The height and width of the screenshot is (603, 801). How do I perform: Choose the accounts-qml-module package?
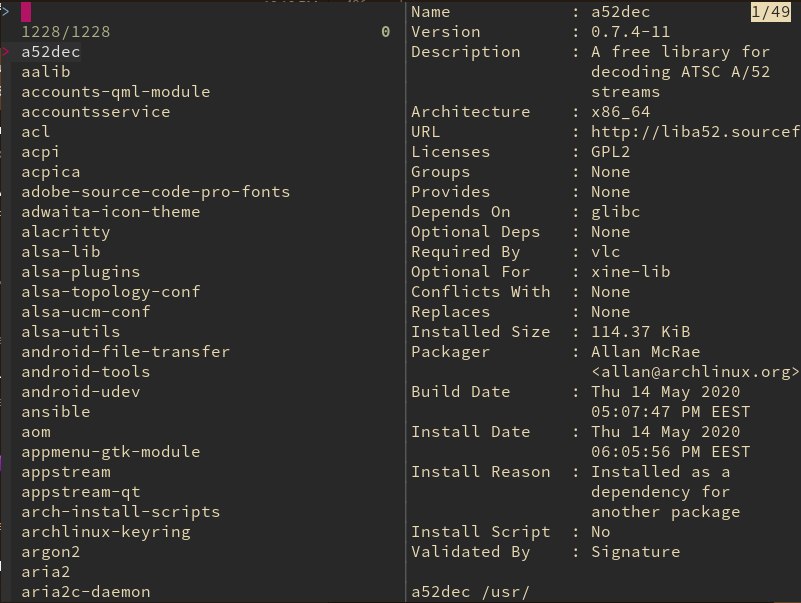click(115, 92)
